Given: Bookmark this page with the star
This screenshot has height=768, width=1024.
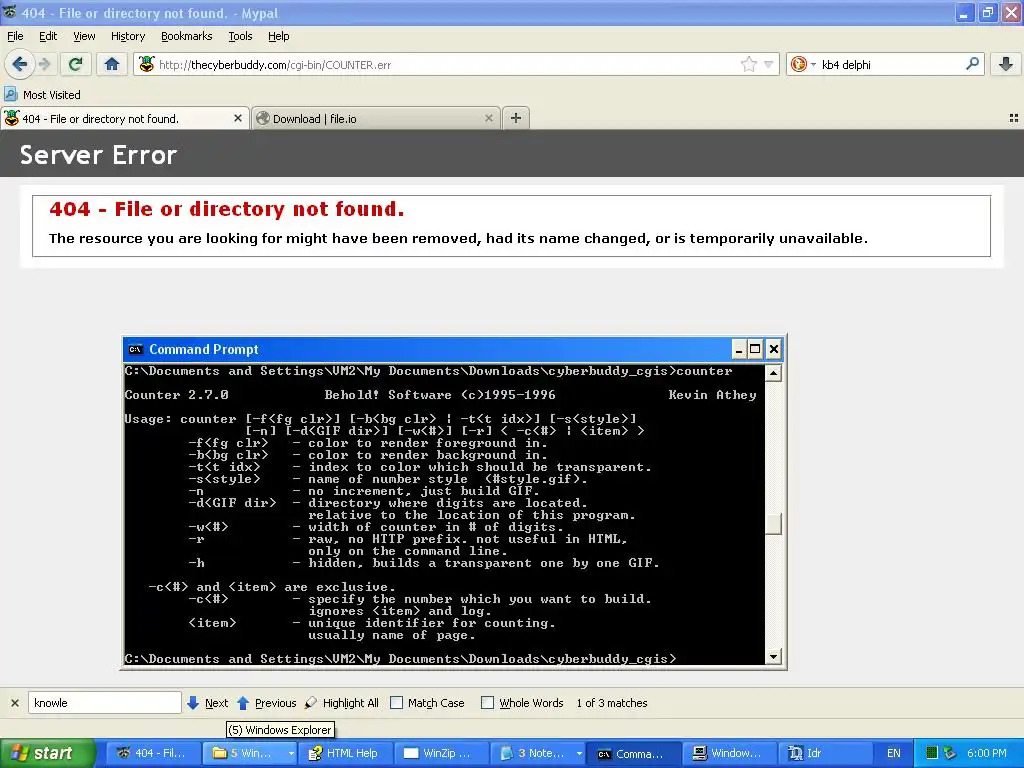Looking at the screenshot, I should (x=748, y=64).
